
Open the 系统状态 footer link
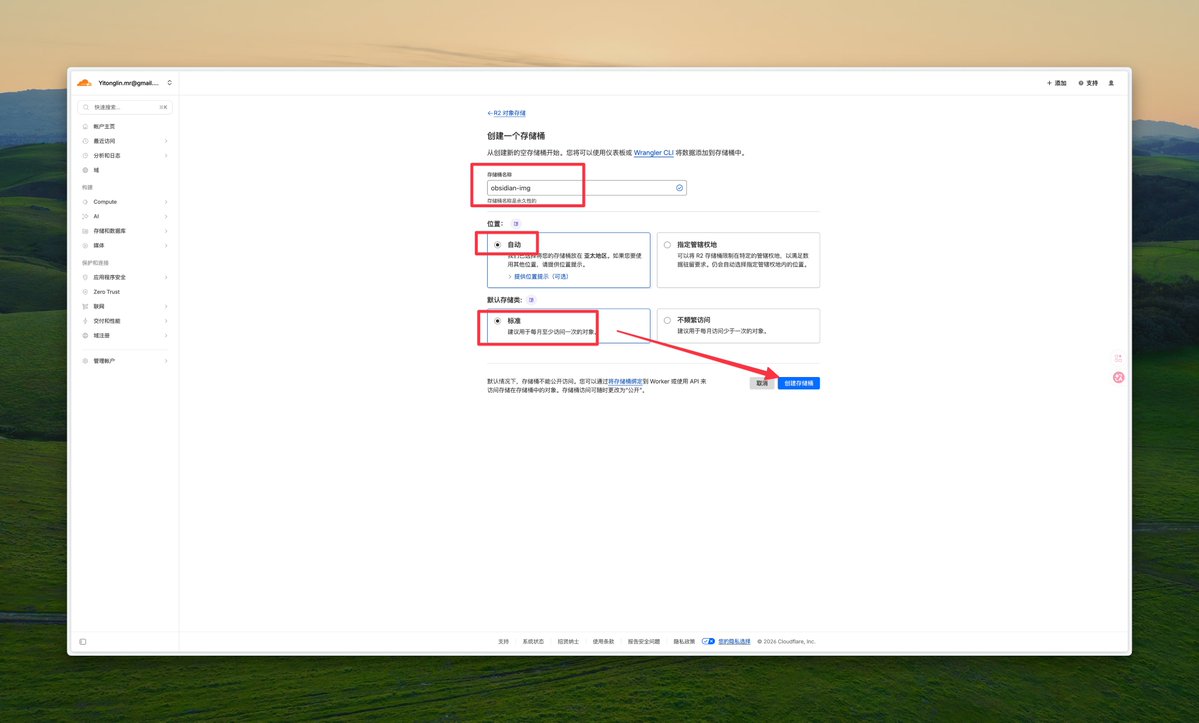pos(533,642)
